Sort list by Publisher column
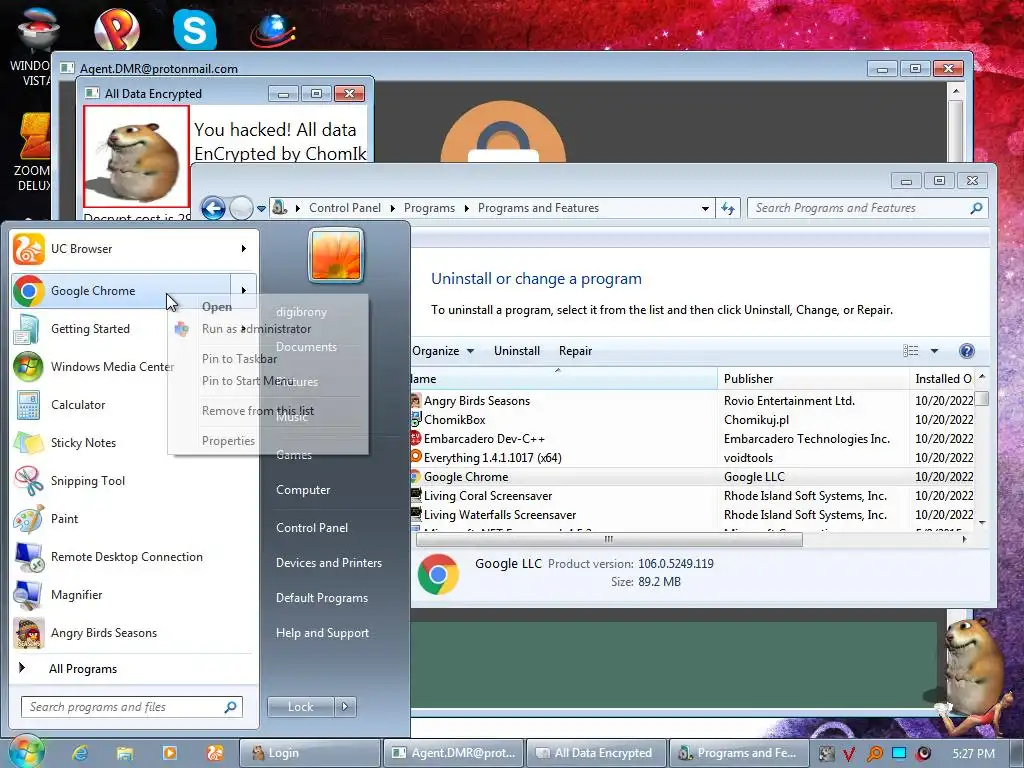The width and height of the screenshot is (1024, 768). click(x=813, y=379)
